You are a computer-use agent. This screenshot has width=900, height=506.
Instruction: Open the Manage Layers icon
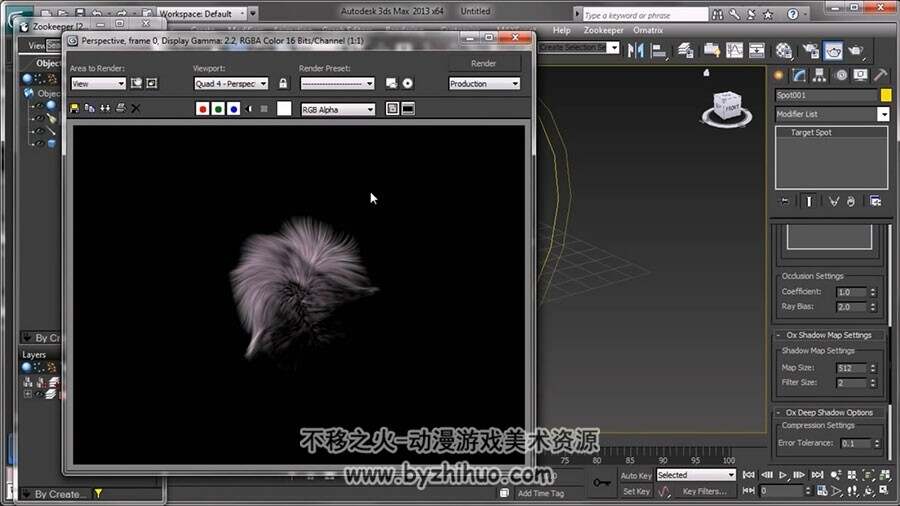tap(685, 51)
